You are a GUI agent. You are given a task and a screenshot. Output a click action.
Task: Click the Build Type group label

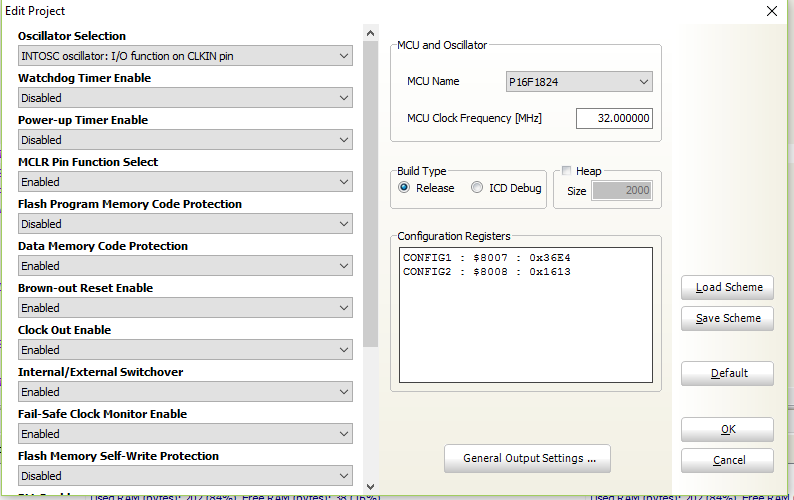[422, 171]
